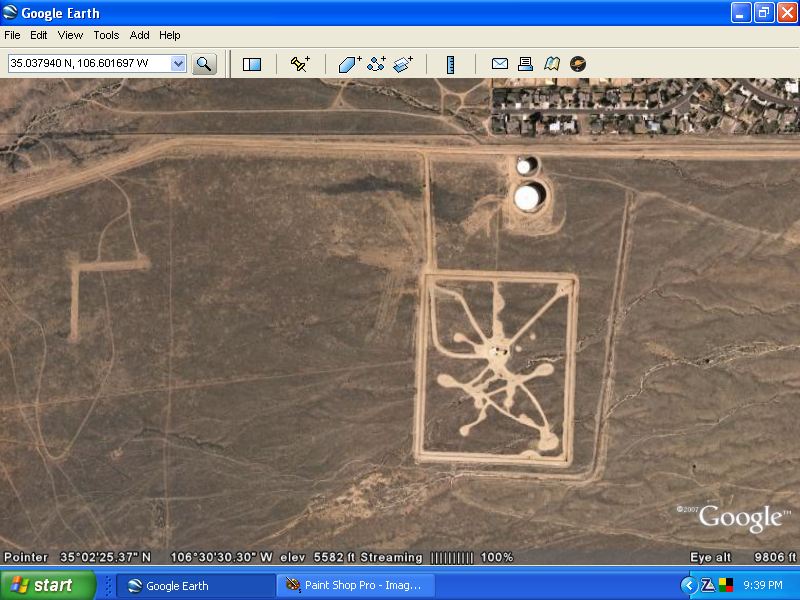Open the File menu

click(12, 35)
